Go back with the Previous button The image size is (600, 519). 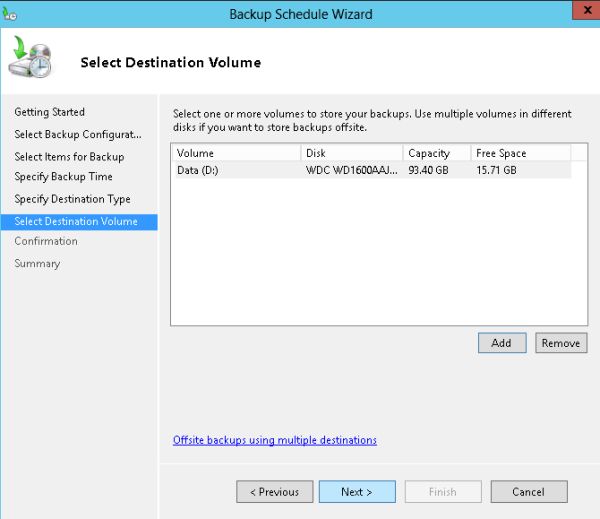coord(275,492)
